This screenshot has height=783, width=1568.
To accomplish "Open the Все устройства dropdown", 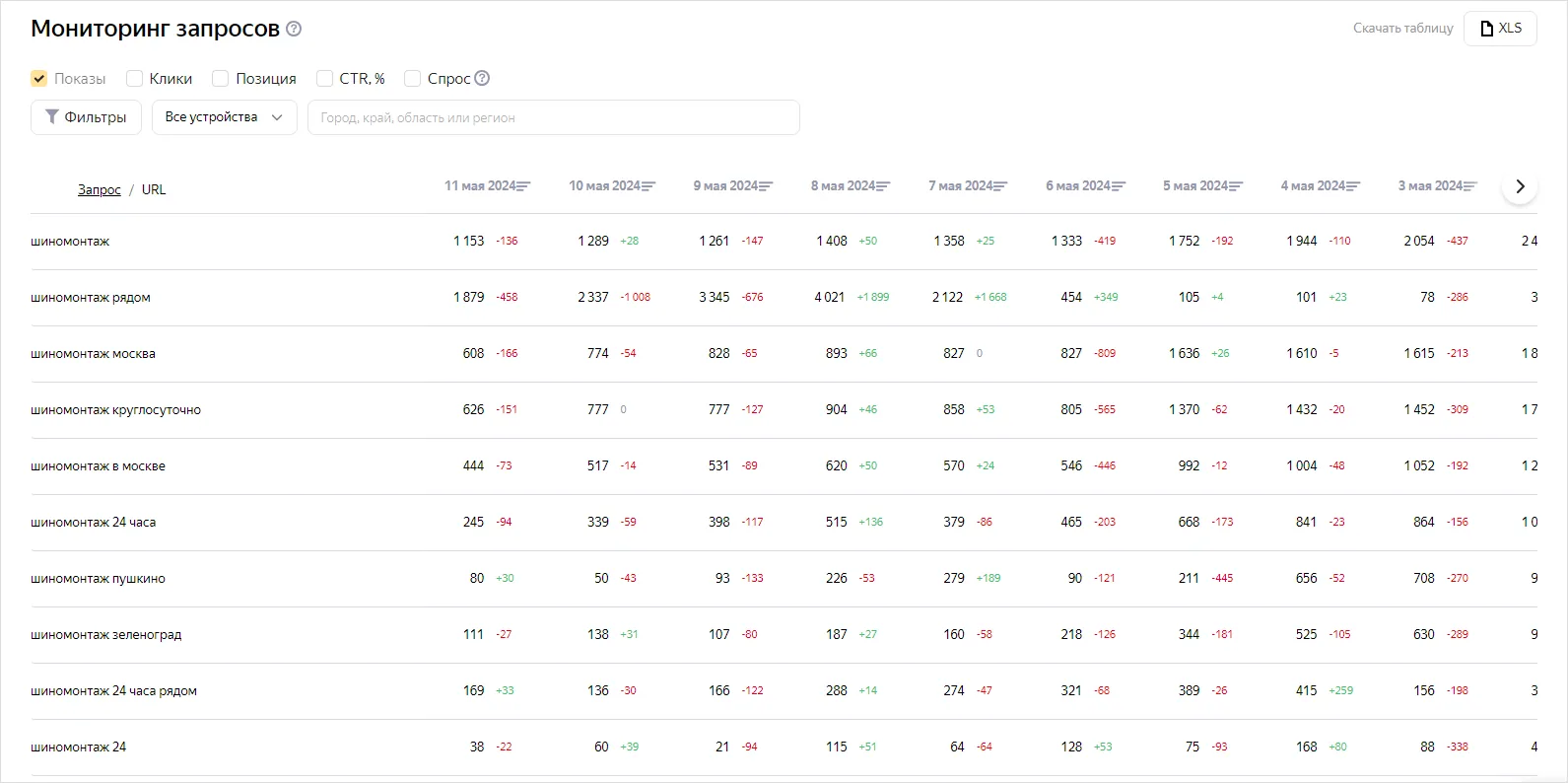I will (x=224, y=117).
